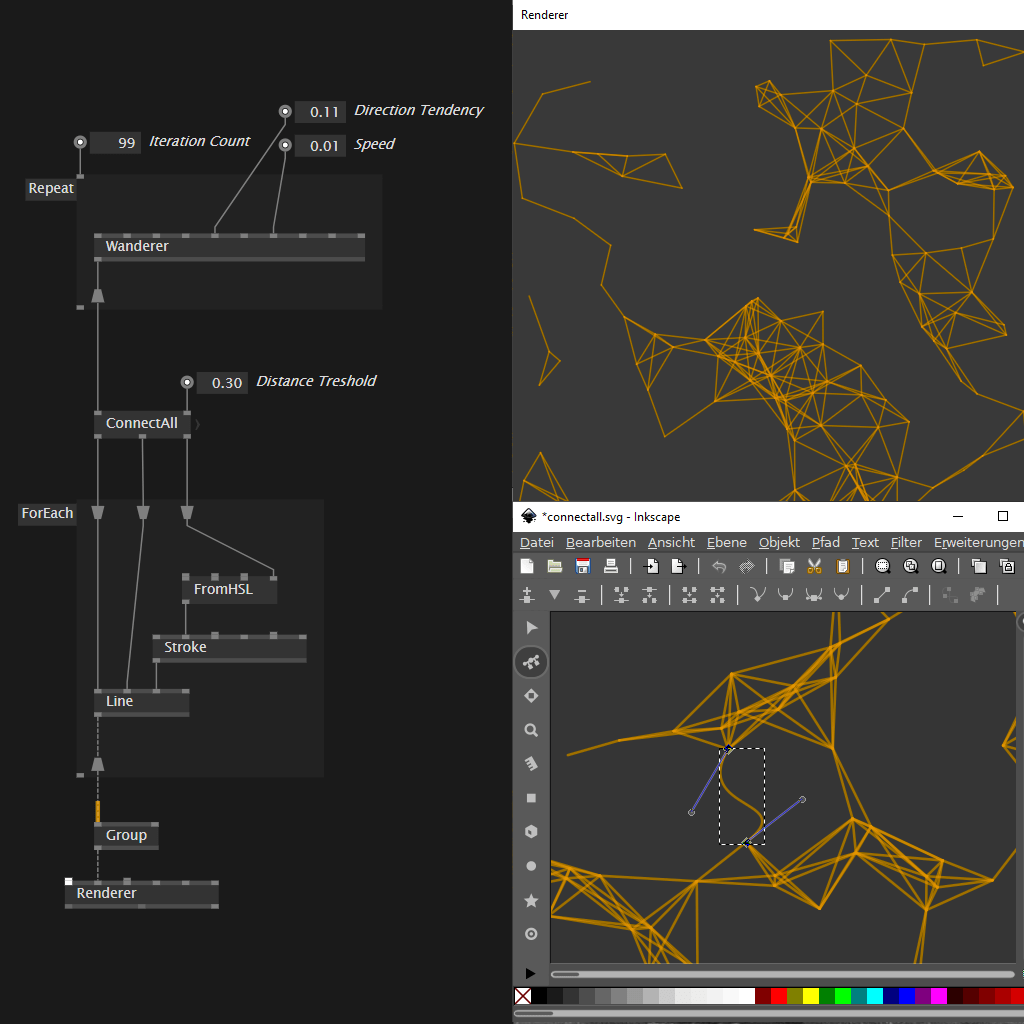The width and height of the screenshot is (1024, 1024).
Task: Open the insert-node options dropdown arrow
Action: (555, 595)
